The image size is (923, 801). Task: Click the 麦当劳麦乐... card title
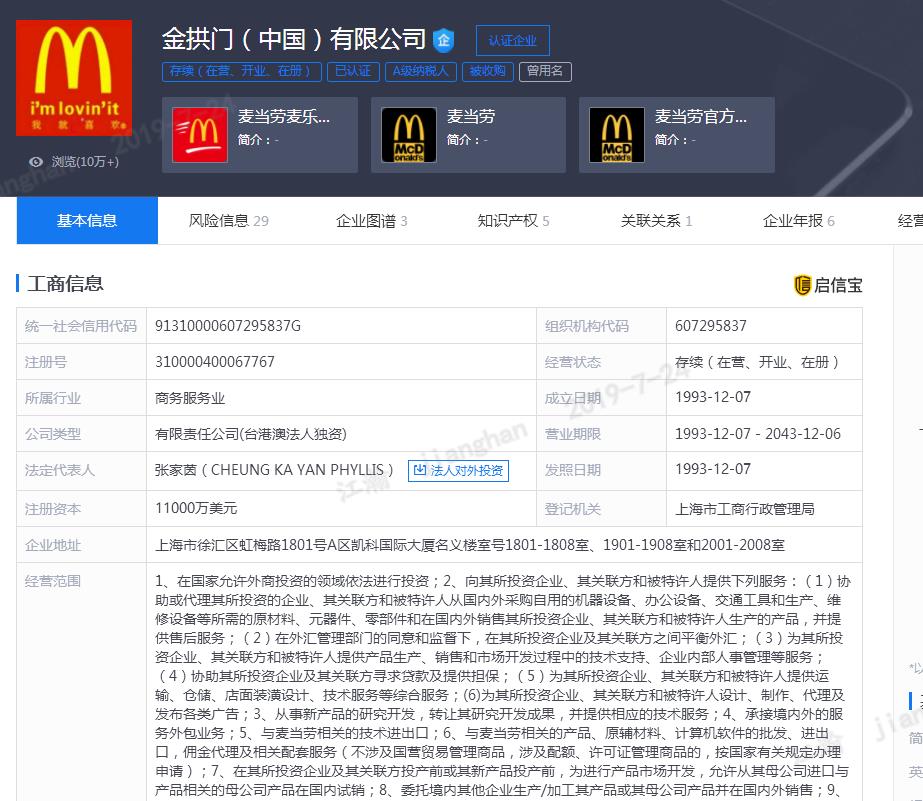tap(284, 117)
